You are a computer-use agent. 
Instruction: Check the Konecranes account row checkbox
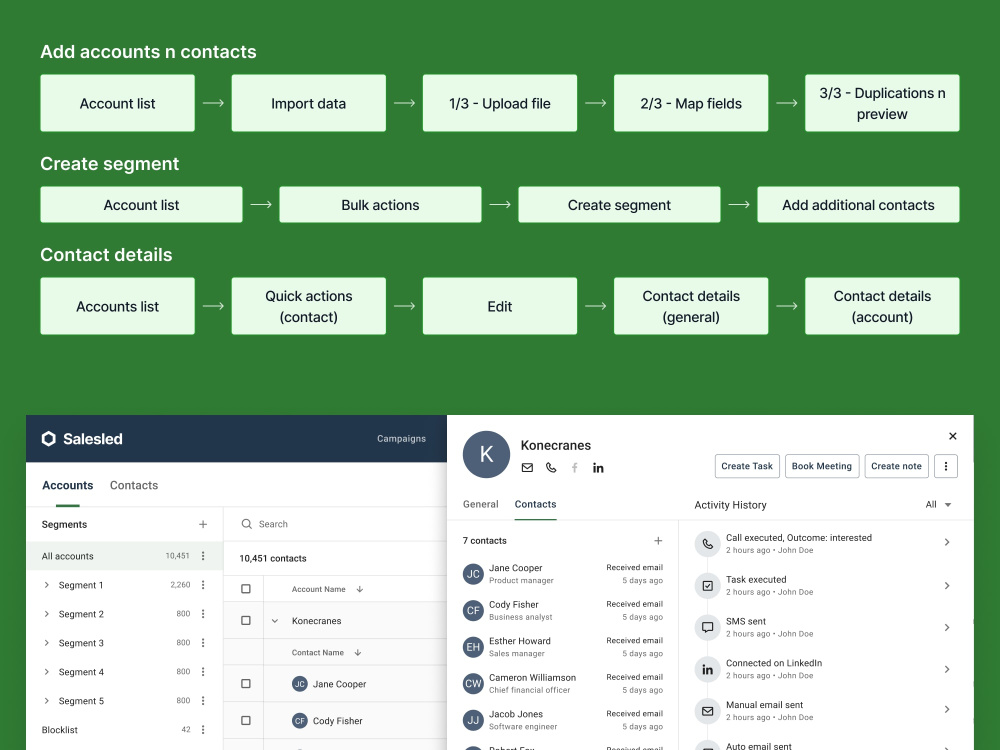(246, 621)
